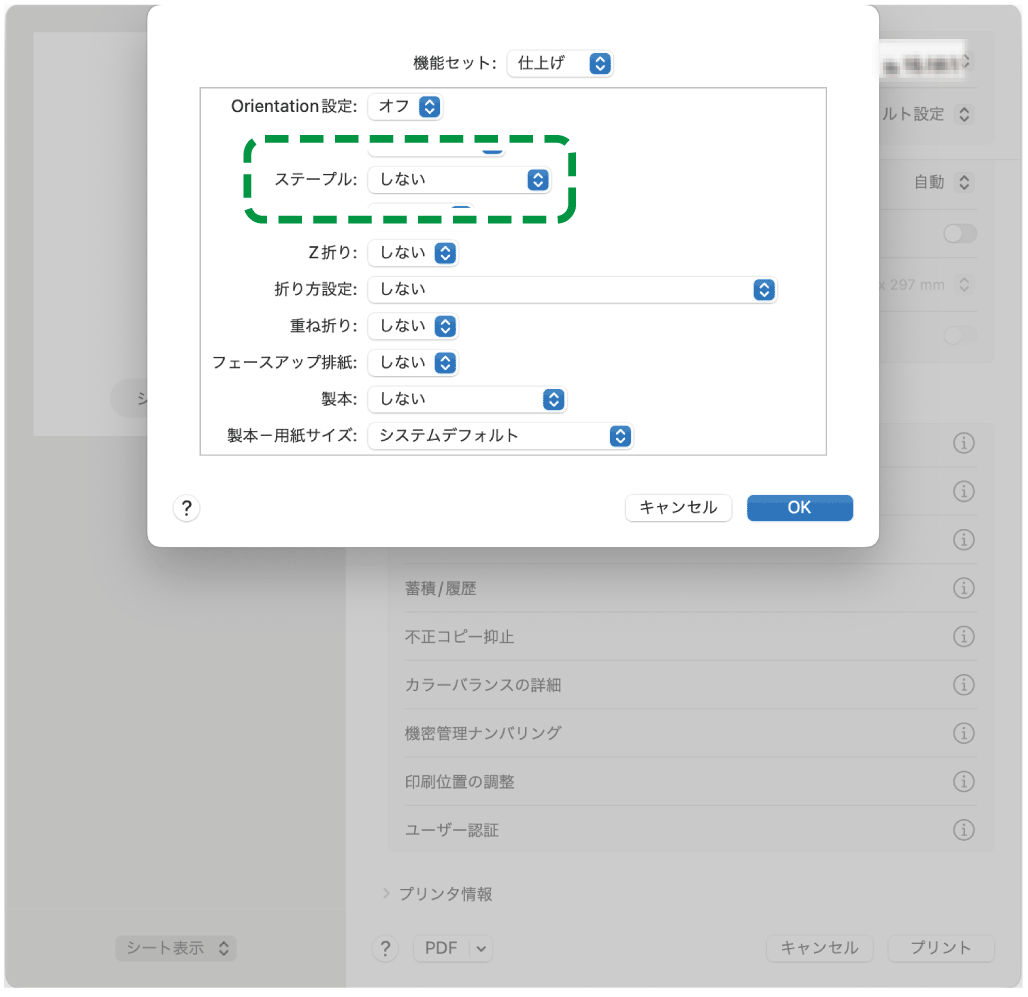Click the info icon next to 蓄積/履歴
The image size is (1028, 997).
[963, 588]
